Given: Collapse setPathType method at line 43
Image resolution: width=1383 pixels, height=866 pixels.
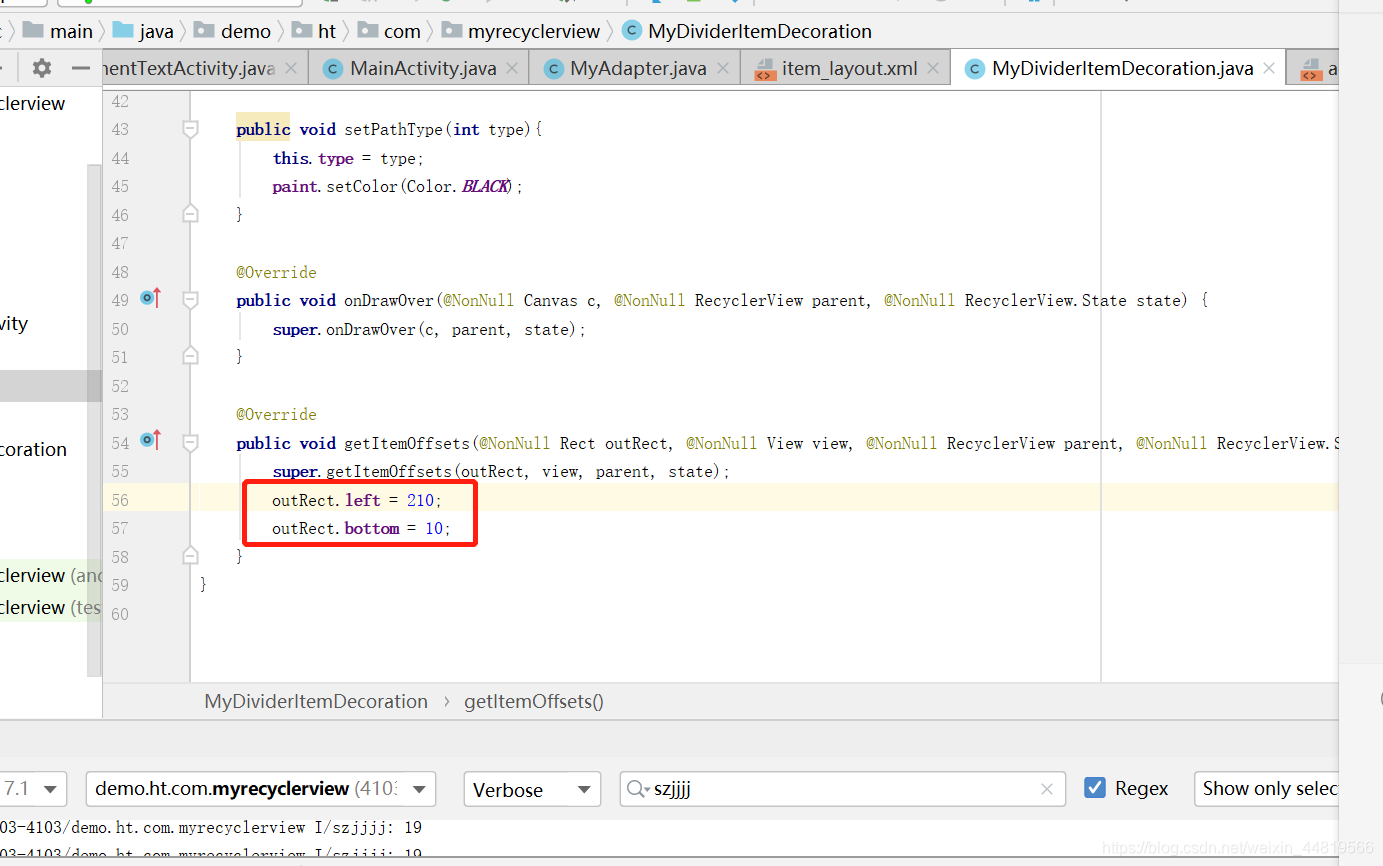Looking at the screenshot, I should pyautogui.click(x=190, y=129).
